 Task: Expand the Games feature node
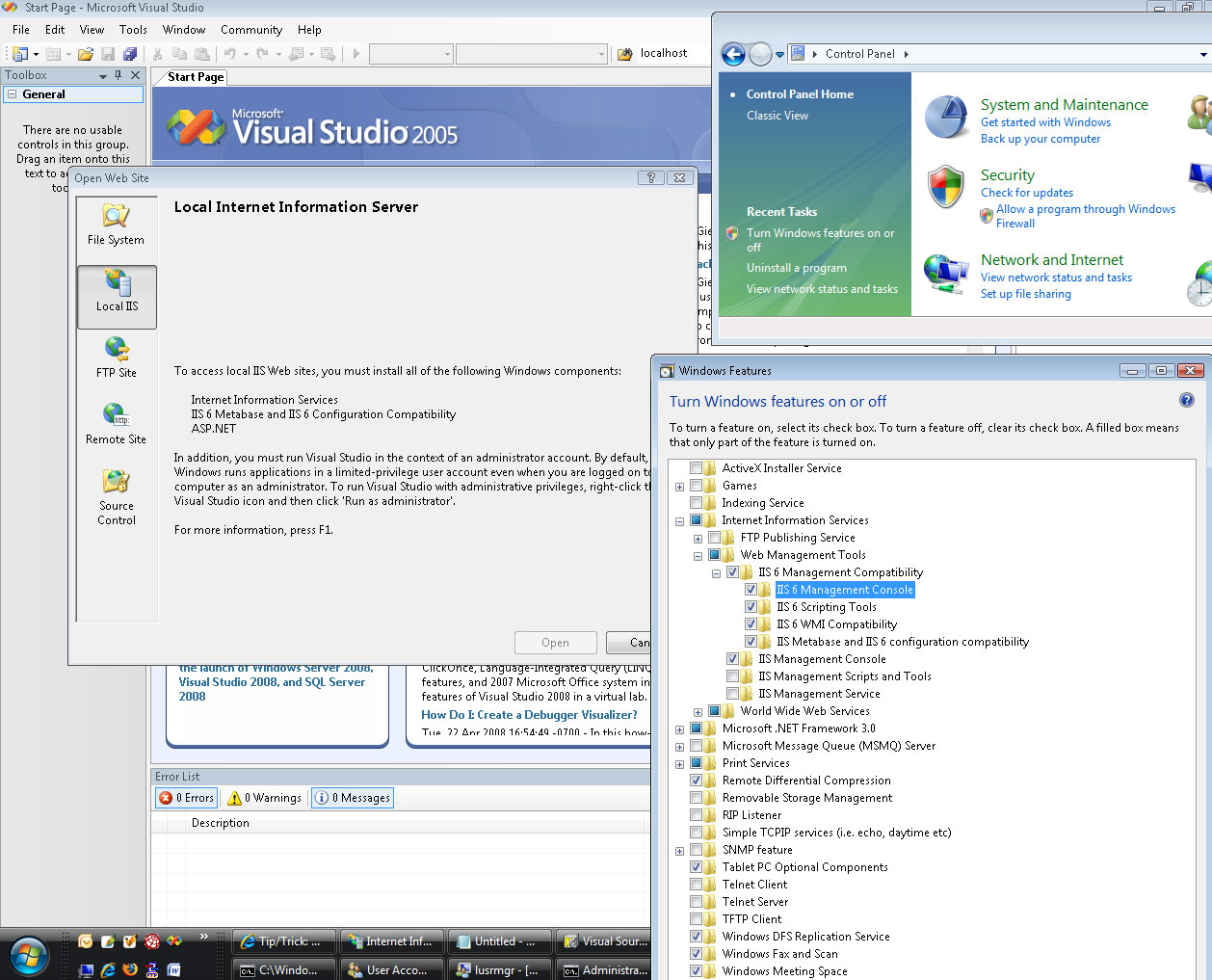coord(679,487)
